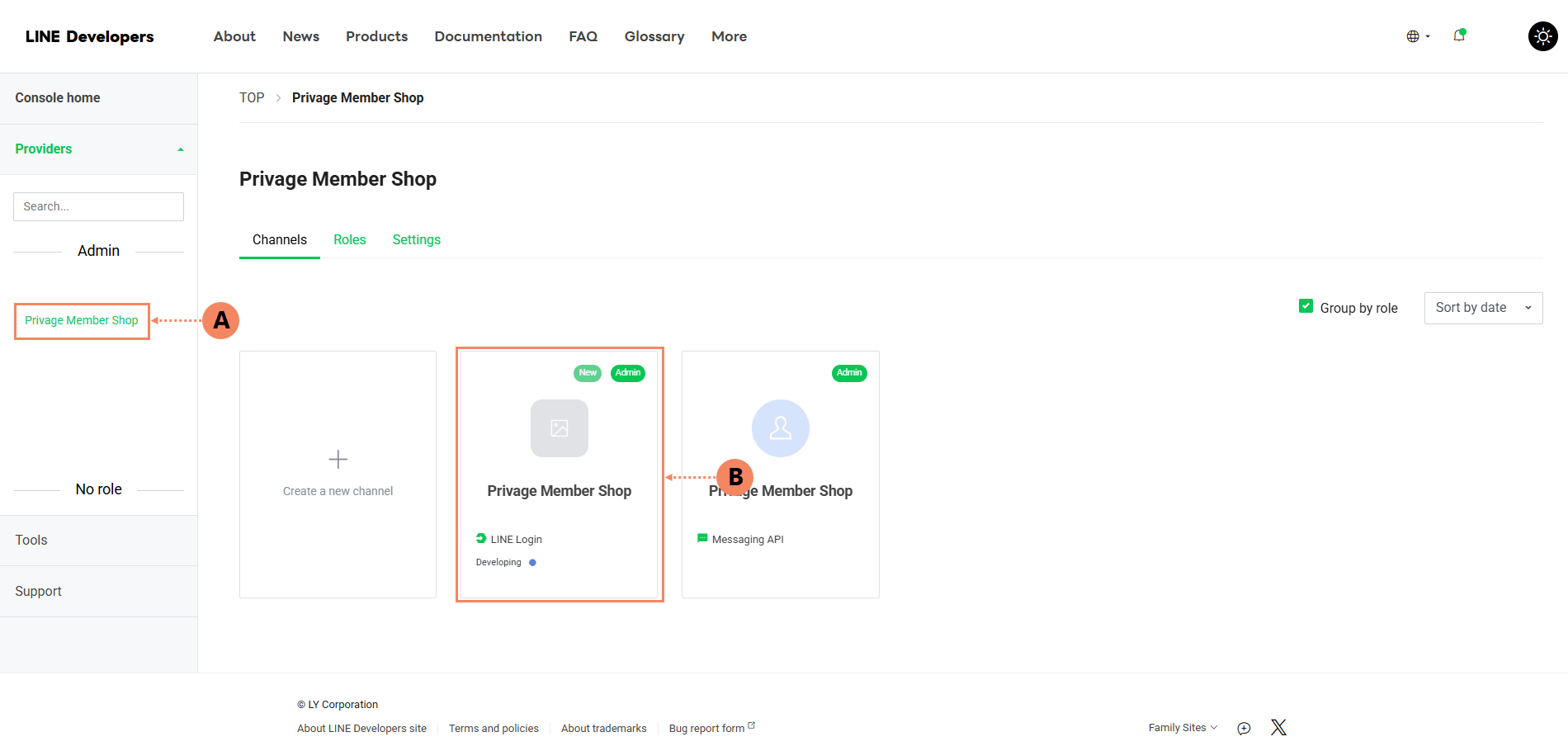Screen dimensions: 1568x751
Task: Open the Sort by date dropdown
Action: 1482,308
